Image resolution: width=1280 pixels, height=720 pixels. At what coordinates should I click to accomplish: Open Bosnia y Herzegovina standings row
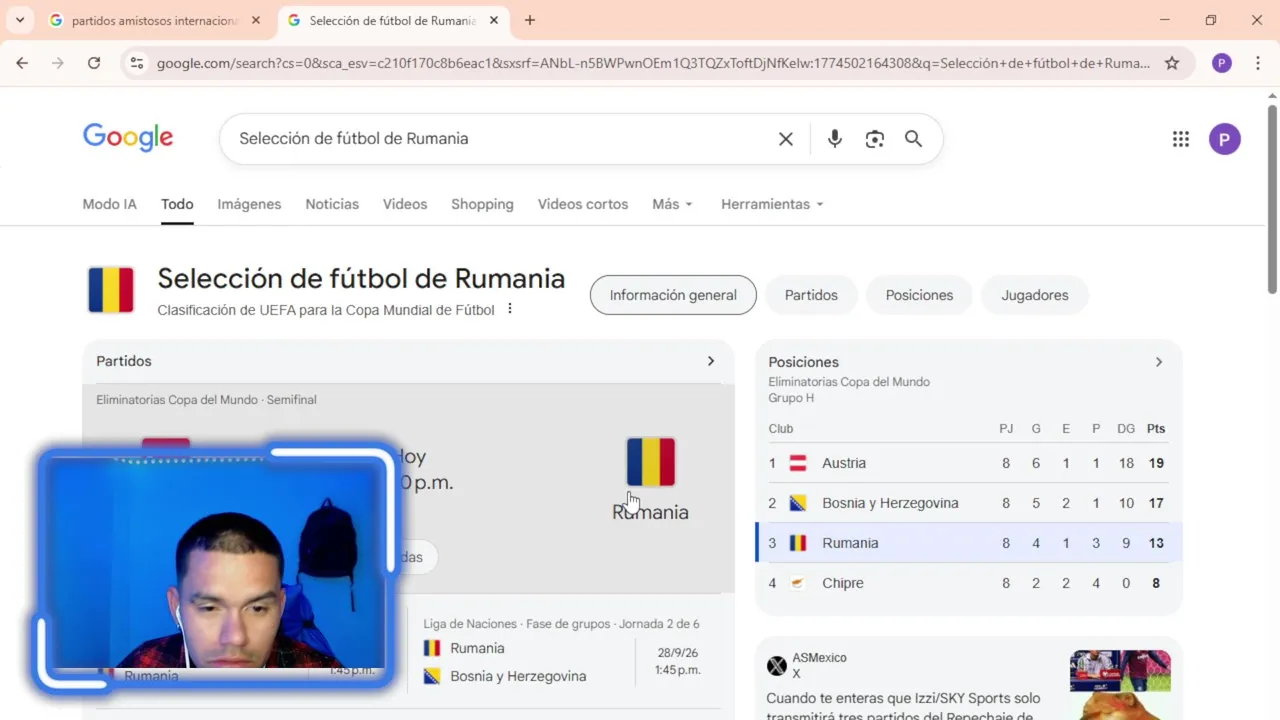click(x=969, y=503)
